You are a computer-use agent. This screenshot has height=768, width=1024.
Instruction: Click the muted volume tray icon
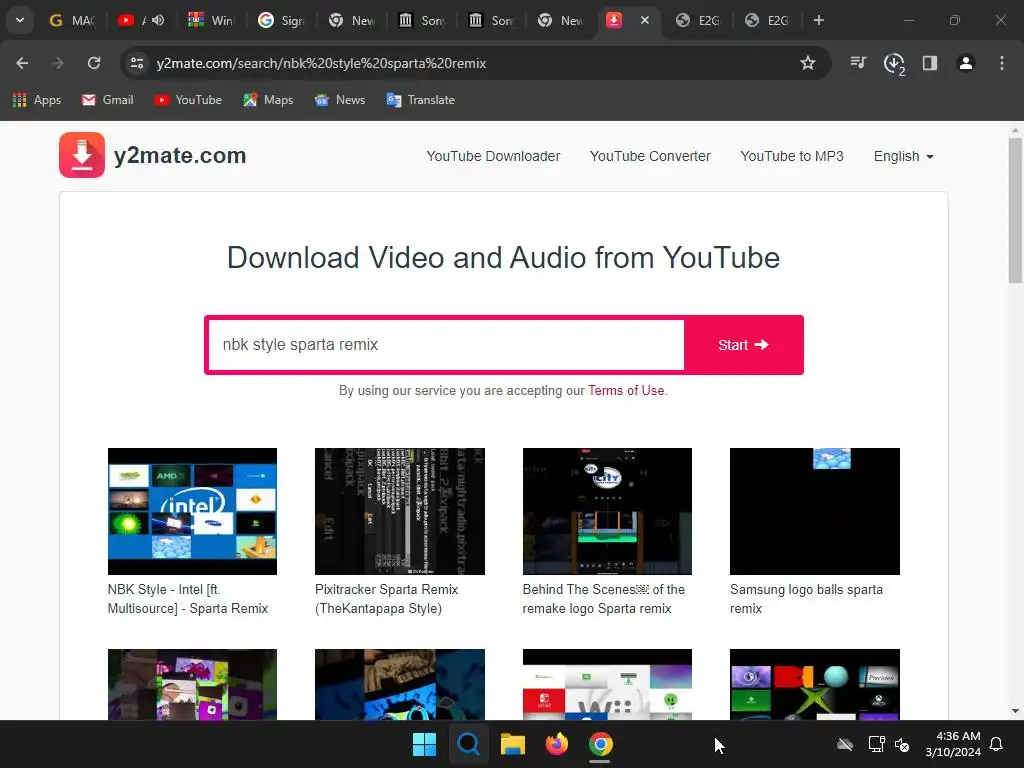click(x=902, y=744)
